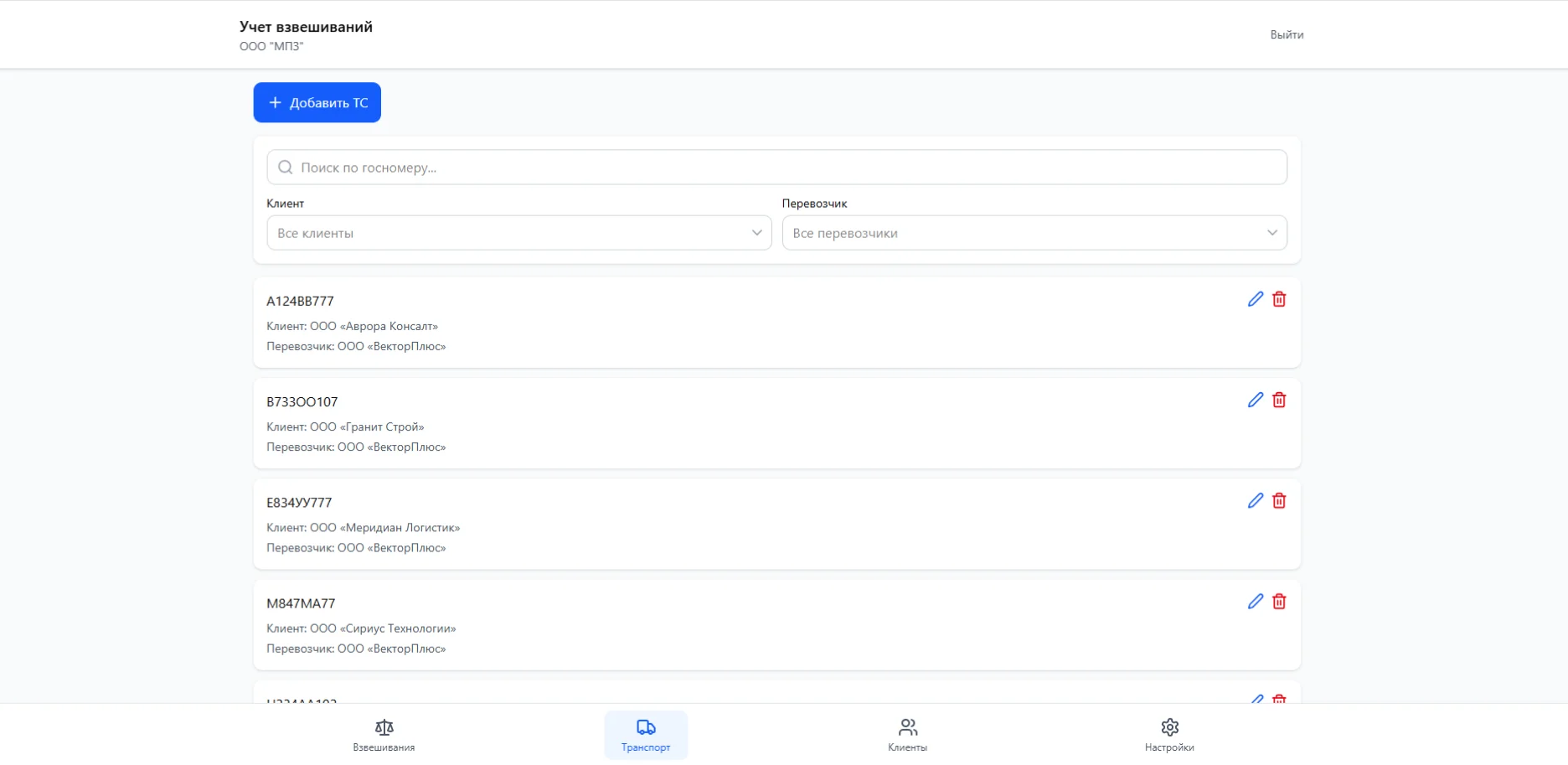1568x765 pixels.
Task: Delete vehicle Е834УУ777 with the trash icon
Action: pyautogui.click(x=1279, y=500)
